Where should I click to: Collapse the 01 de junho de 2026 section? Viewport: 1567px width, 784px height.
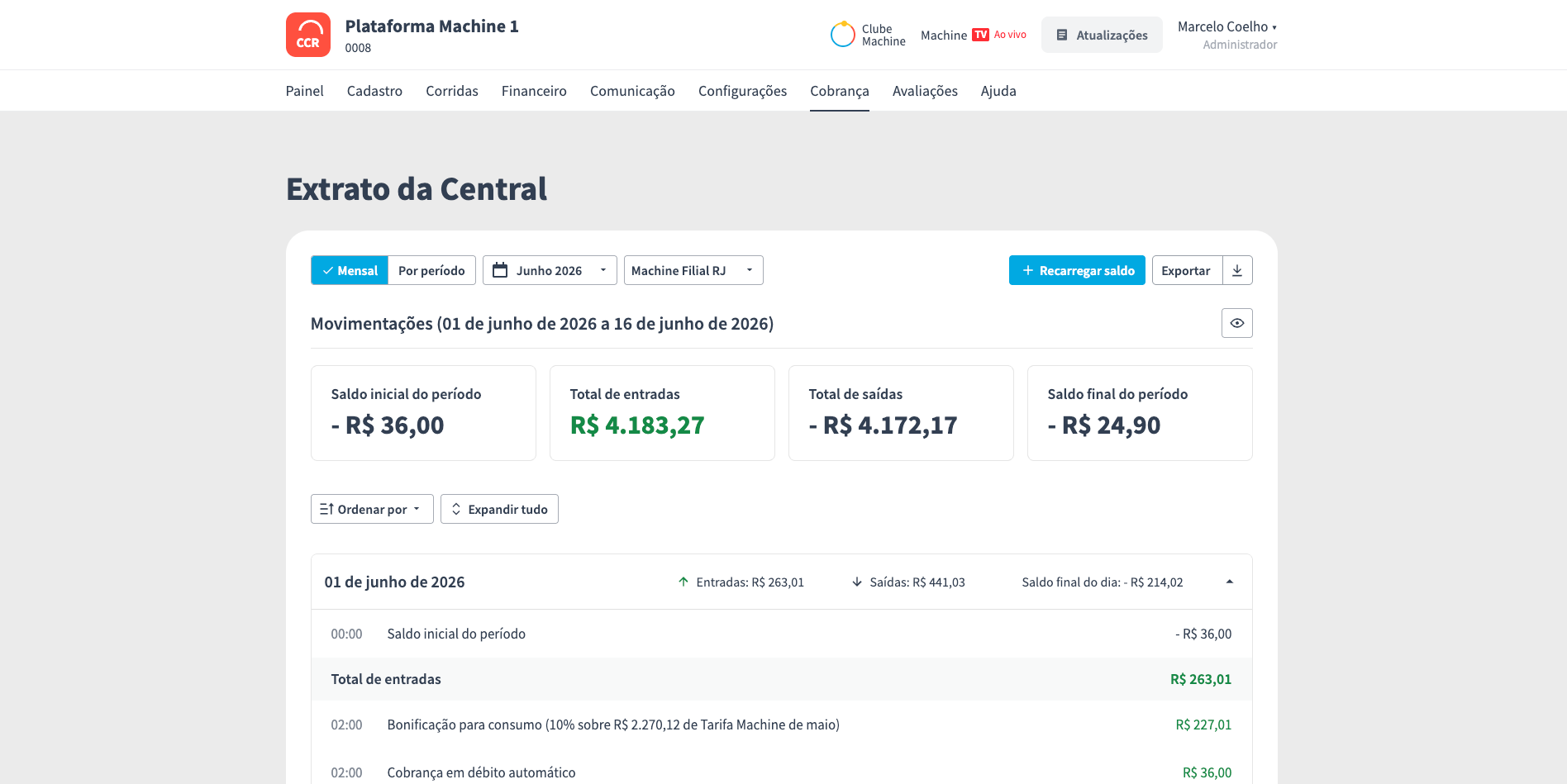1230,582
